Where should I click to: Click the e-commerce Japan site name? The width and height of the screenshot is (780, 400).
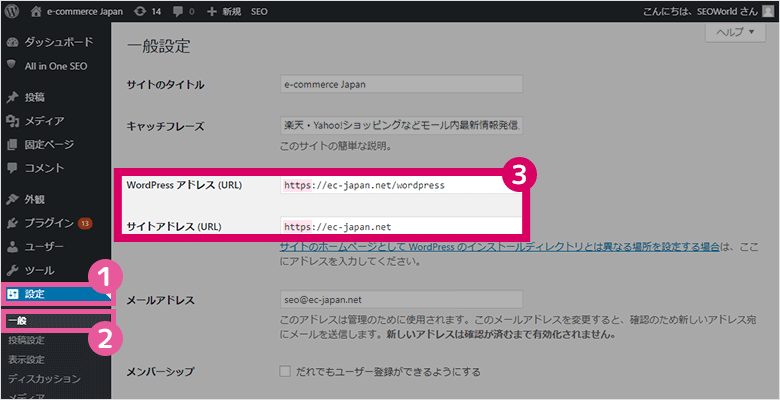coord(85,11)
